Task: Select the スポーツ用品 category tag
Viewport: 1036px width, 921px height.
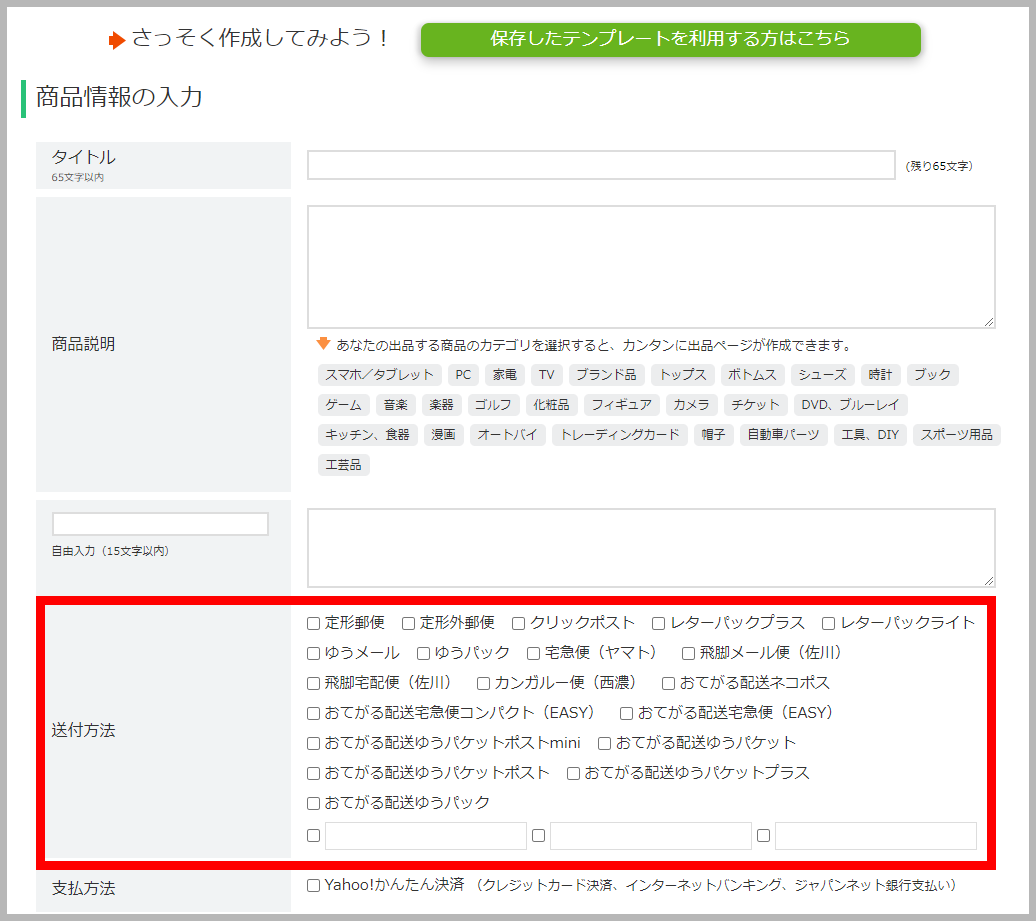Action: (x=957, y=434)
